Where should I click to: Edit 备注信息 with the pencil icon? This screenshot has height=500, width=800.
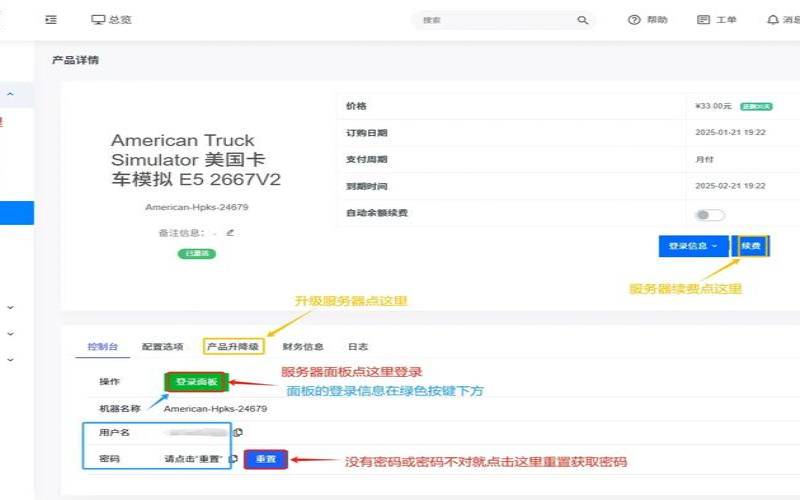click(x=230, y=233)
